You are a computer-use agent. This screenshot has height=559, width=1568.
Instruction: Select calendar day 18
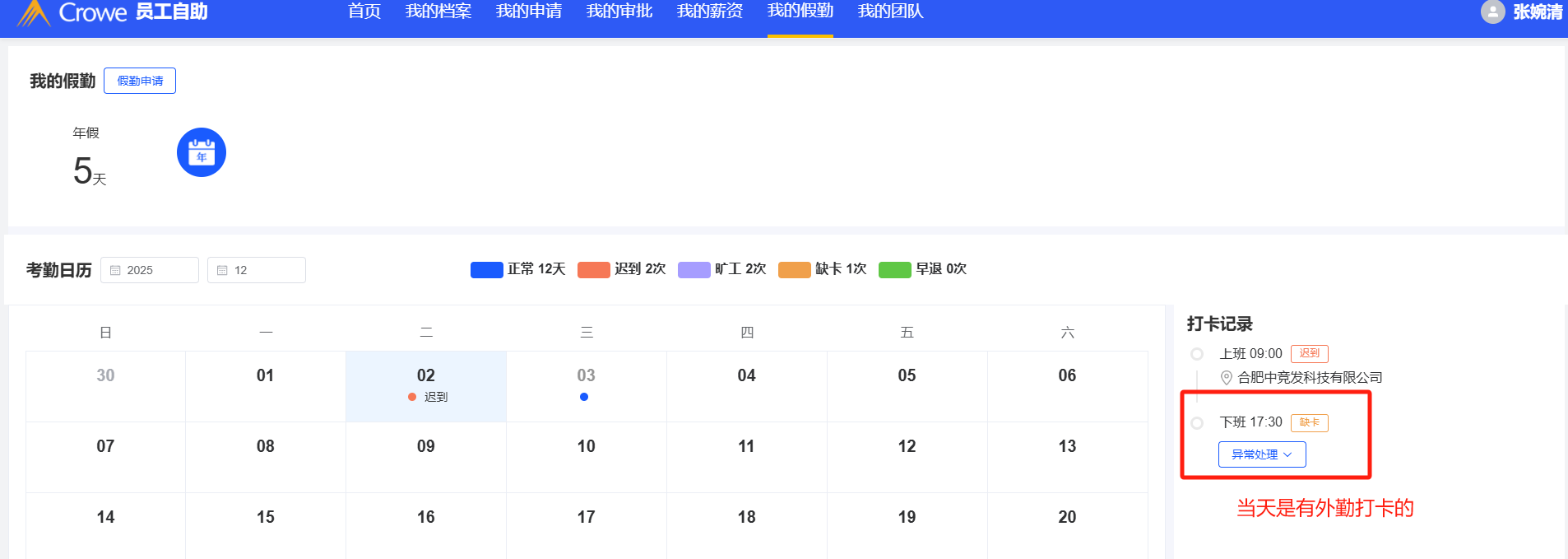pos(747,526)
